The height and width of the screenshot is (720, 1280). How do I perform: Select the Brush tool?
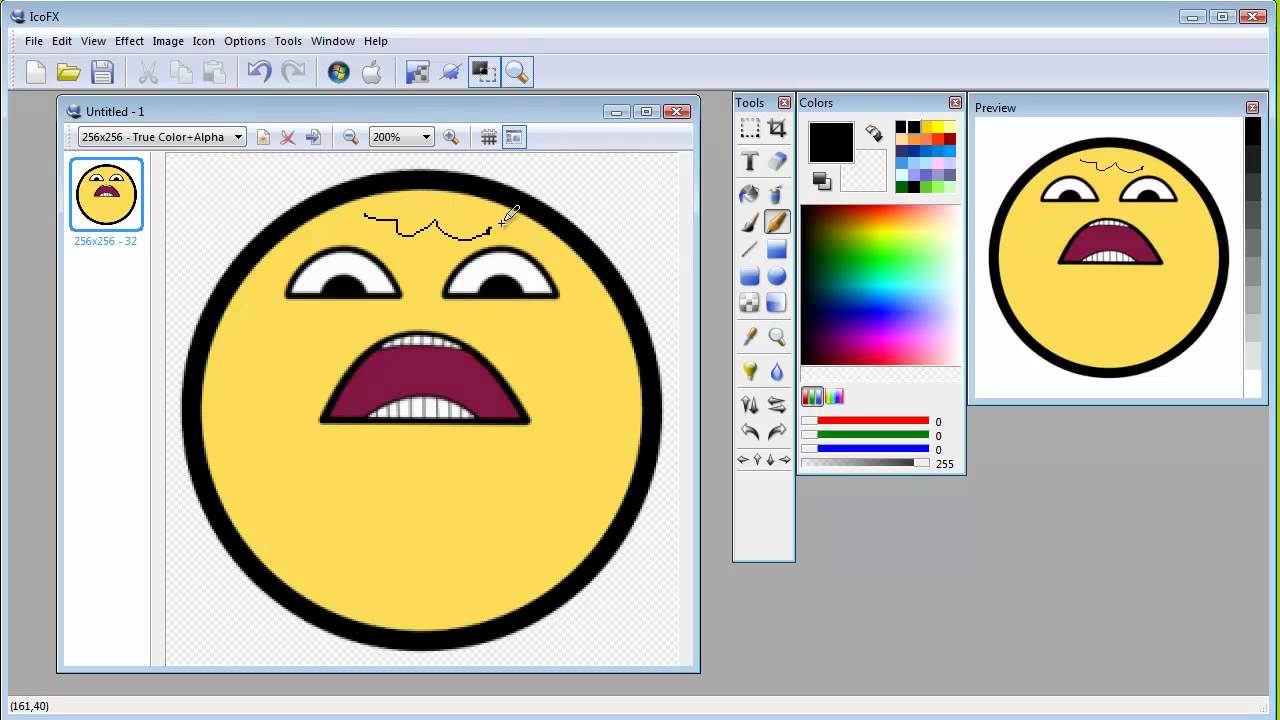(749, 222)
